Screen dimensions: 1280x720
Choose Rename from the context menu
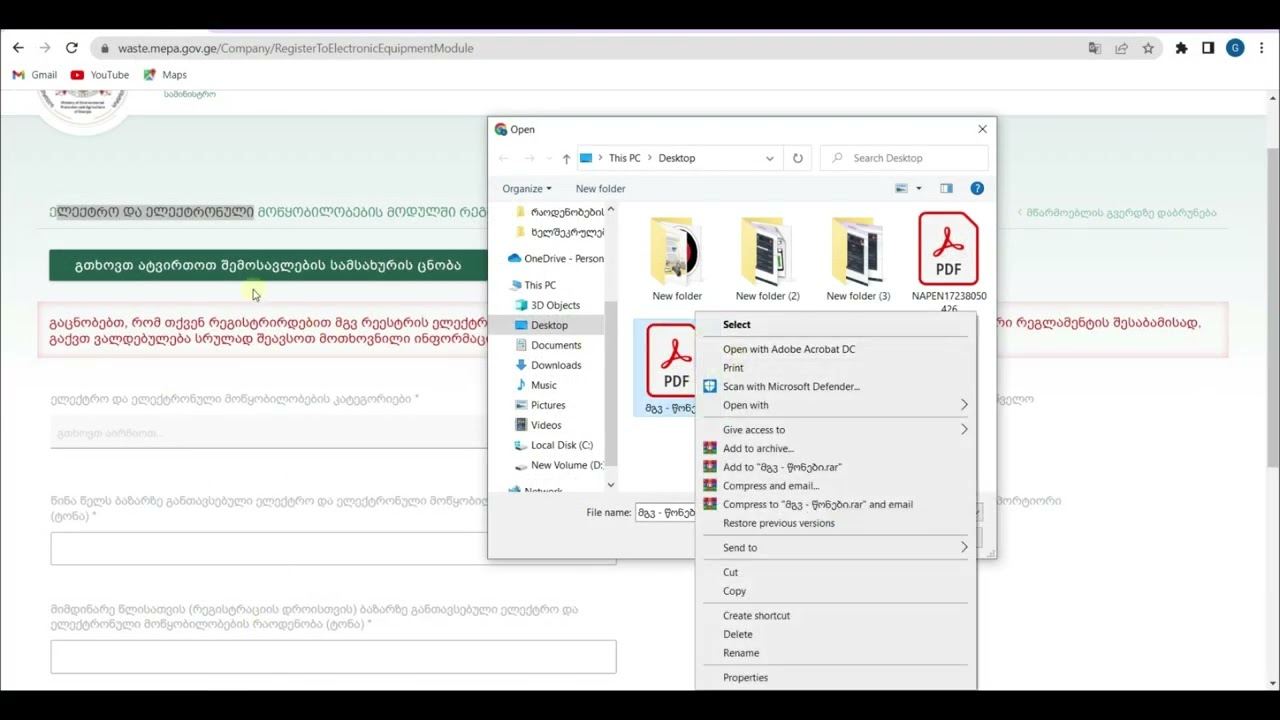(741, 653)
